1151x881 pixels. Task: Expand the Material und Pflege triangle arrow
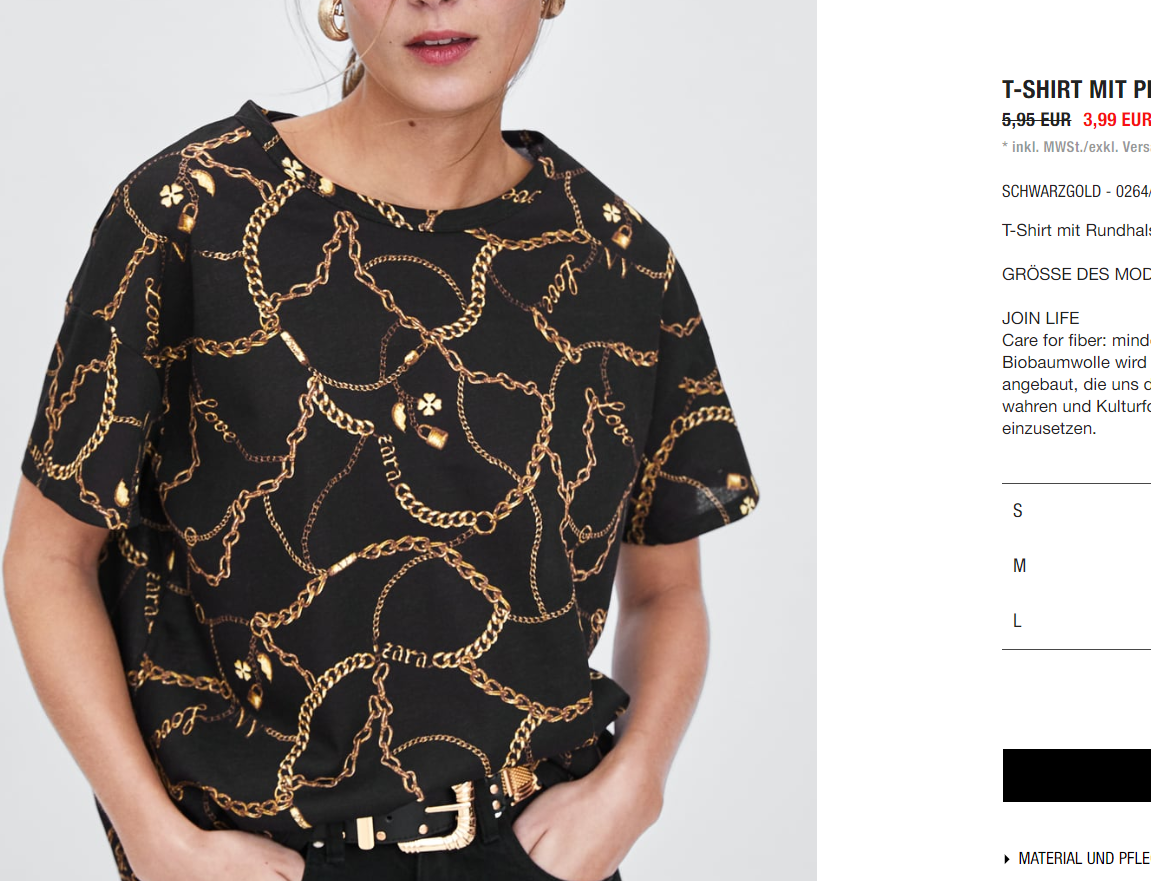pos(1006,859)
